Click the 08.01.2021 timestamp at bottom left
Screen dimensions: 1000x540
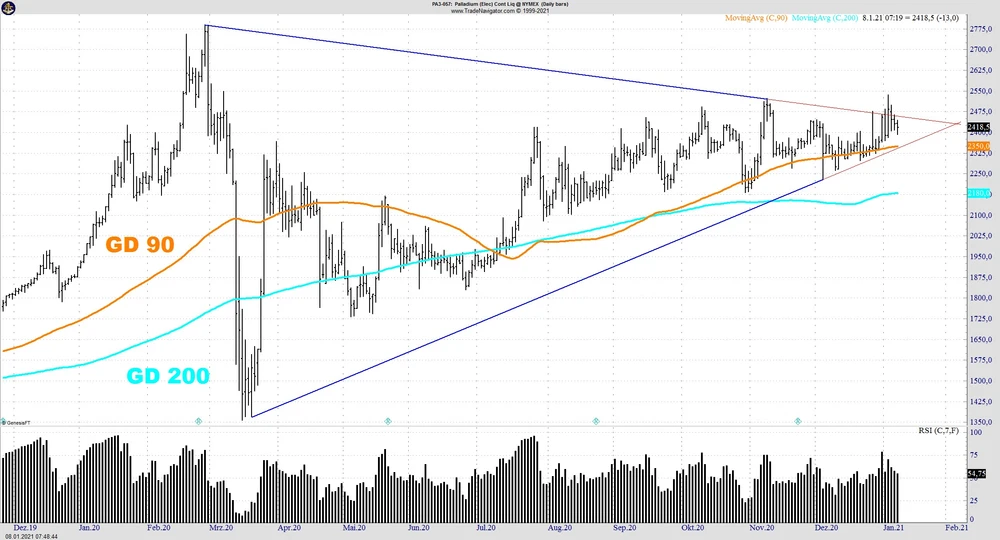pyautogui.click(x=29, y=536)
